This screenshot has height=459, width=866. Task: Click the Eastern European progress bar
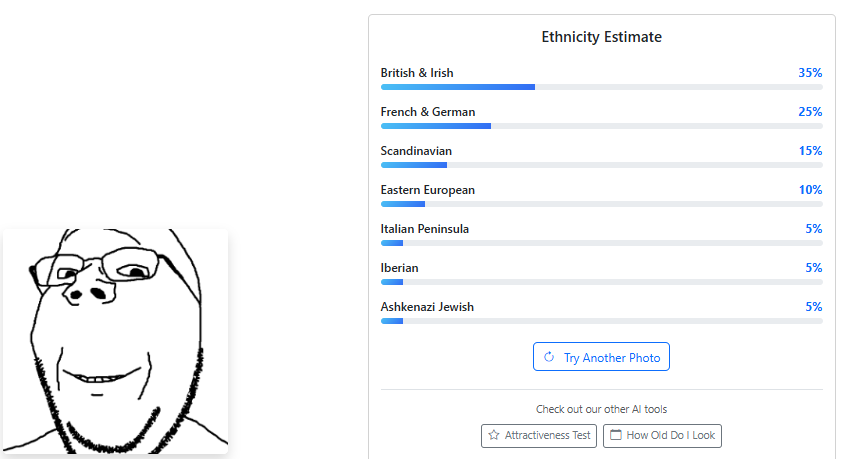pyautogui.click(x=601, y=204)
